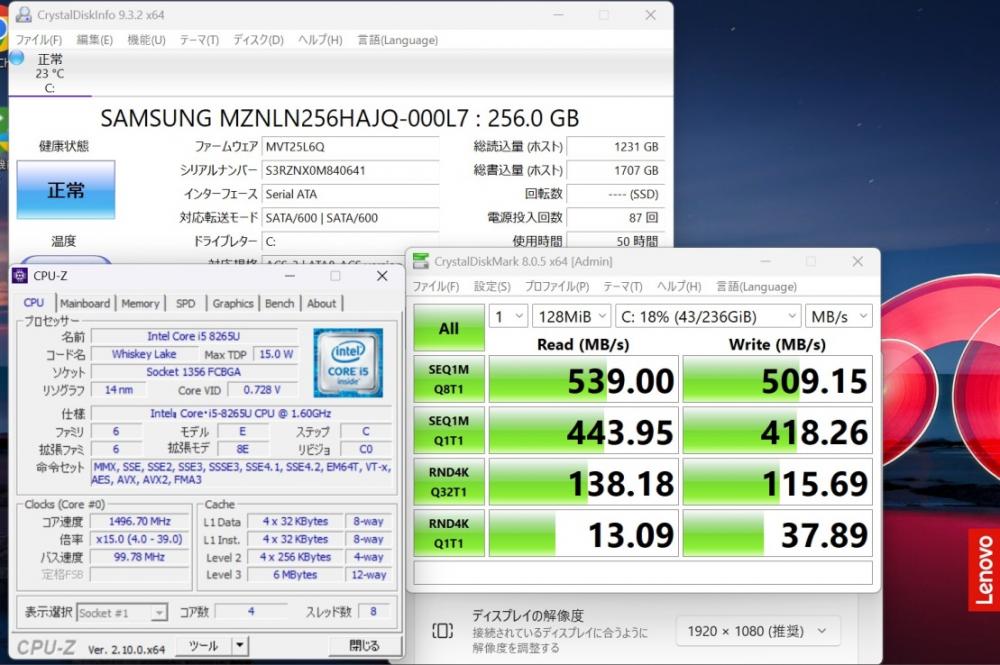1000x665 pixels.
Task: Click the interface field showing Serial ATA
Action: tap(351, 194)
